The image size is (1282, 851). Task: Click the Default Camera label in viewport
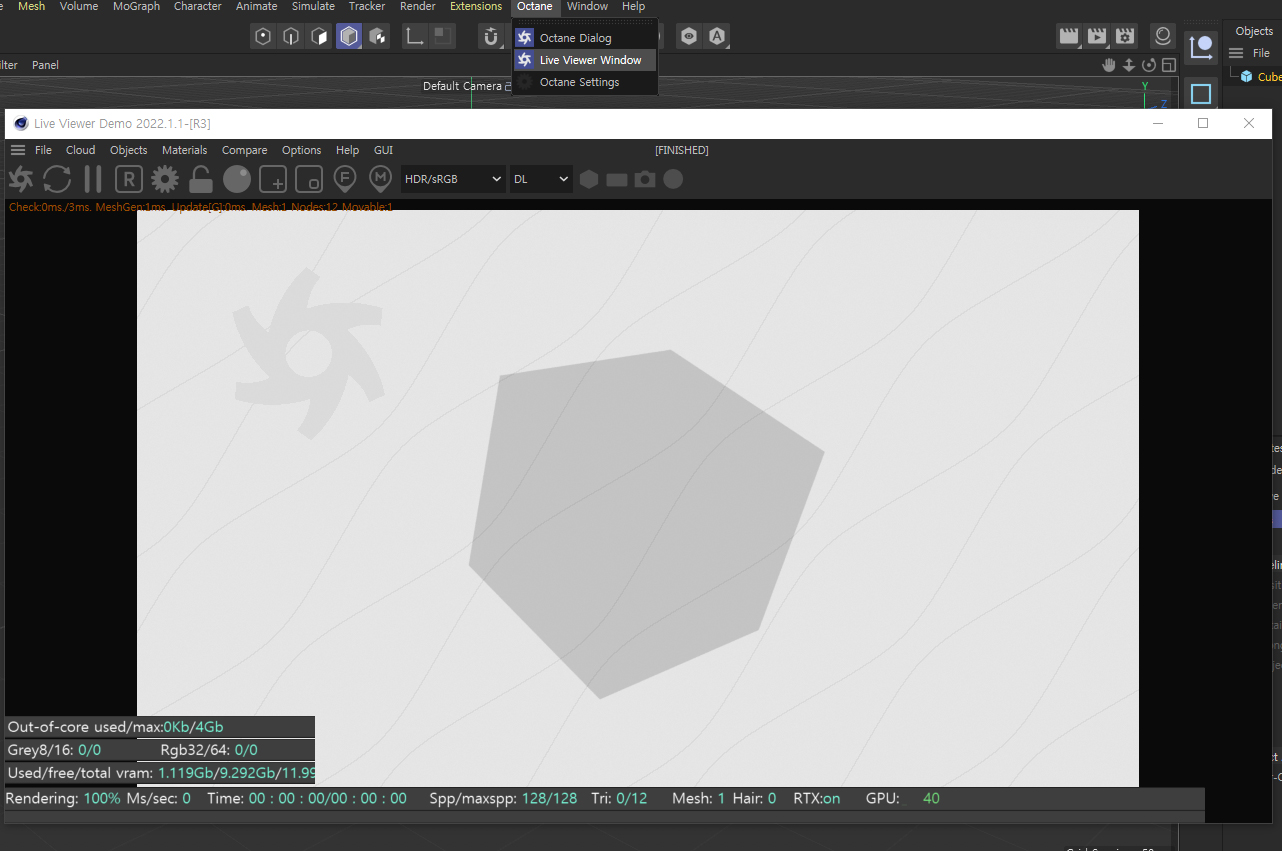(x=462, y=86)
